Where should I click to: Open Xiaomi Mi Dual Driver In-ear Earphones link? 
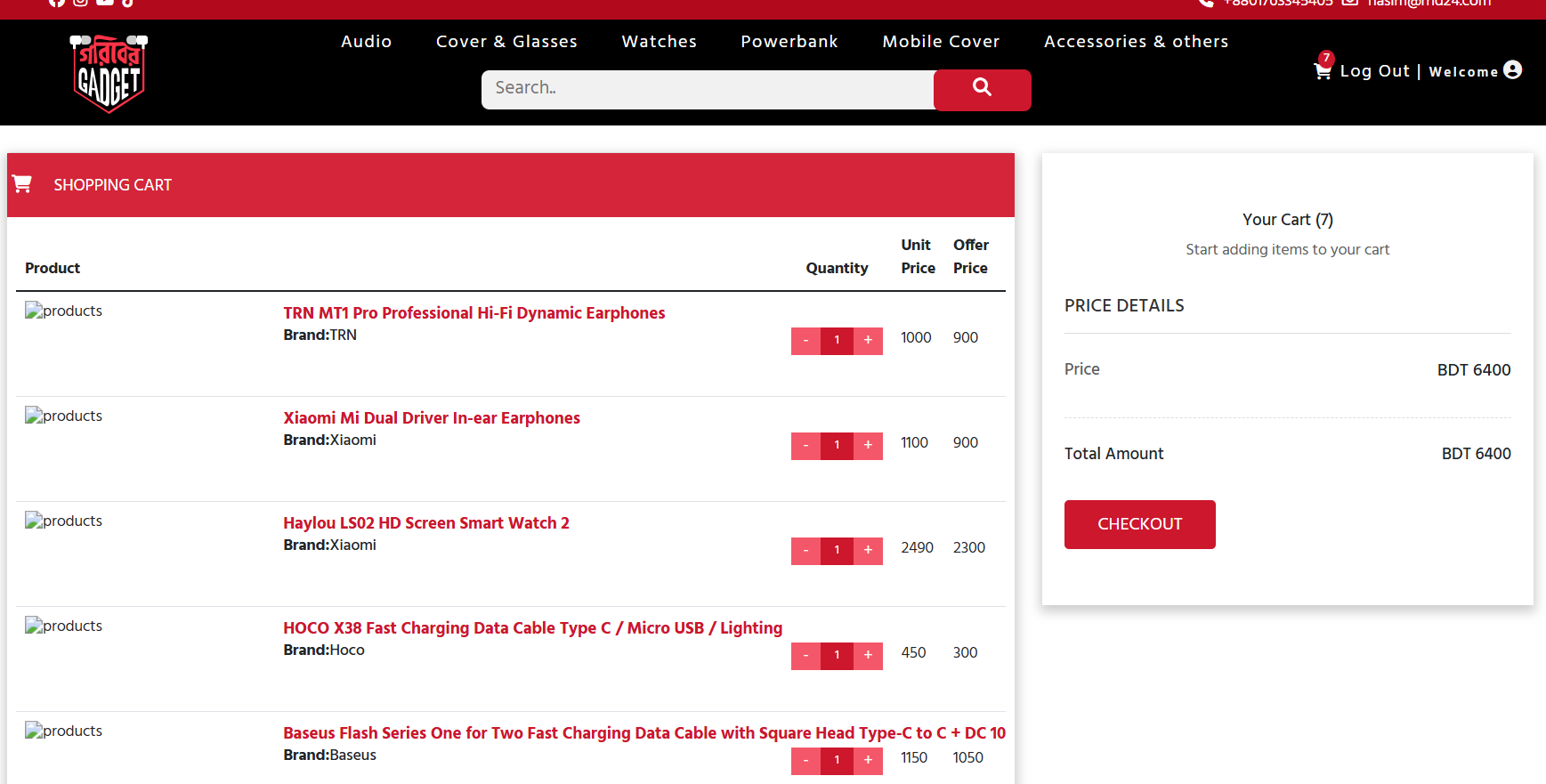pyautogui.click(x=432, y=418)
